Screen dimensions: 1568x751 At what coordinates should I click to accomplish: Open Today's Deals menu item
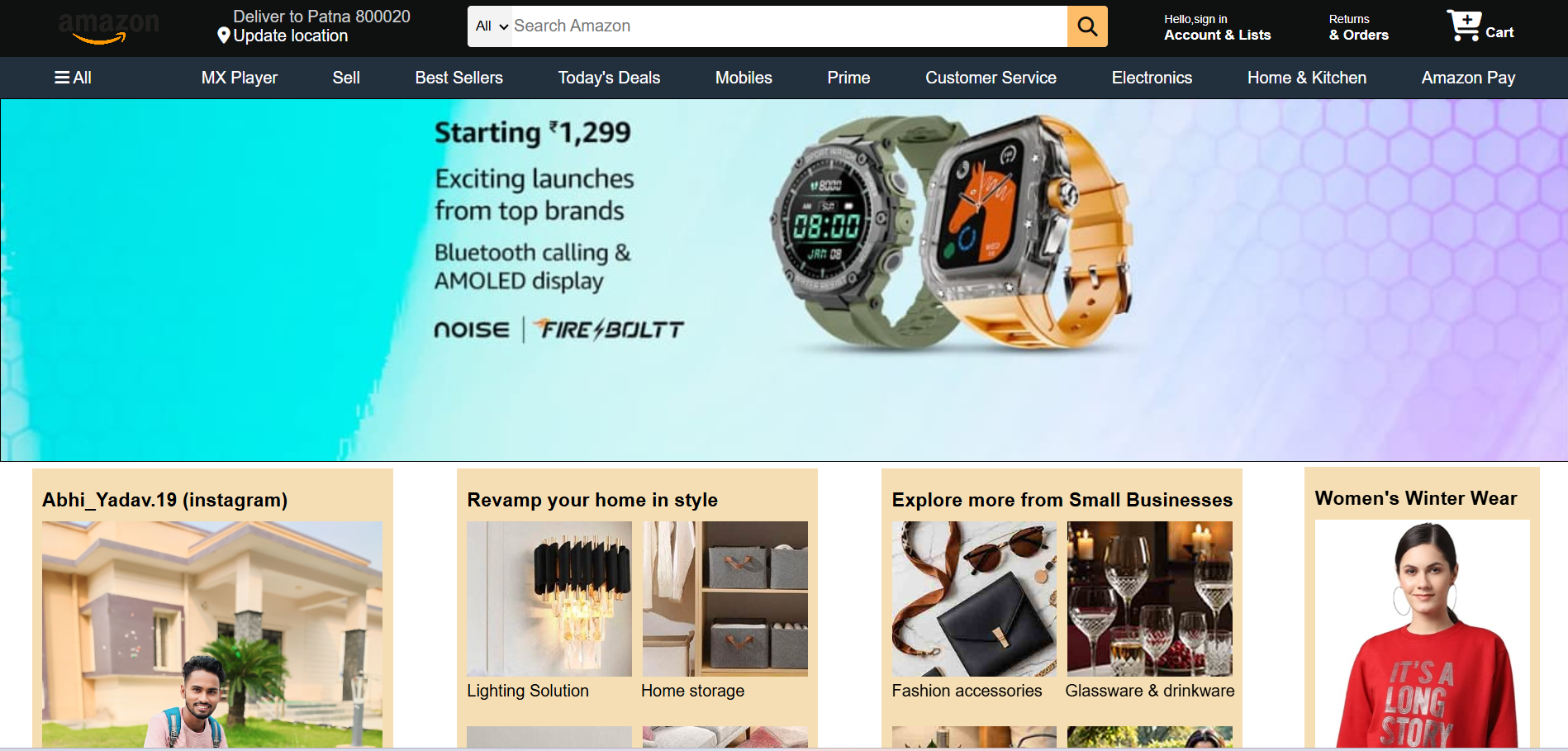(x=609, y=78)
